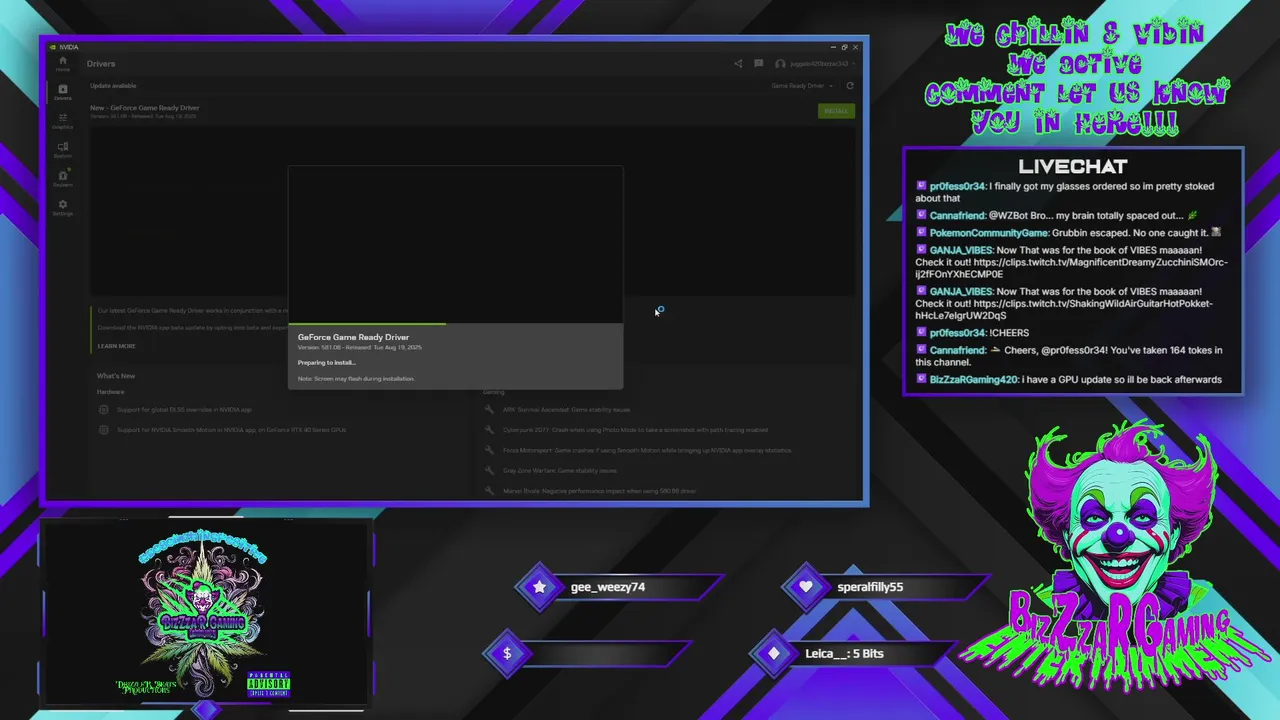Click chip icon beside global DLSS overrides
Viewport: 1280px width, 720px height.
coord(103,409)
